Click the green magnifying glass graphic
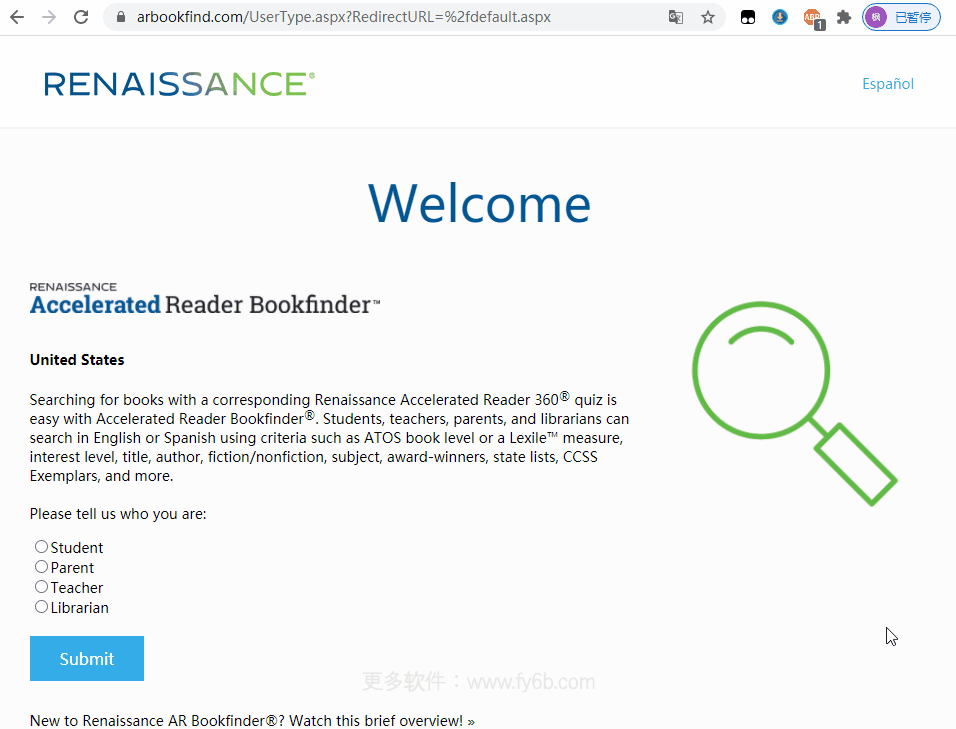Viewport: 956px width, 729px height. [794, 404]
